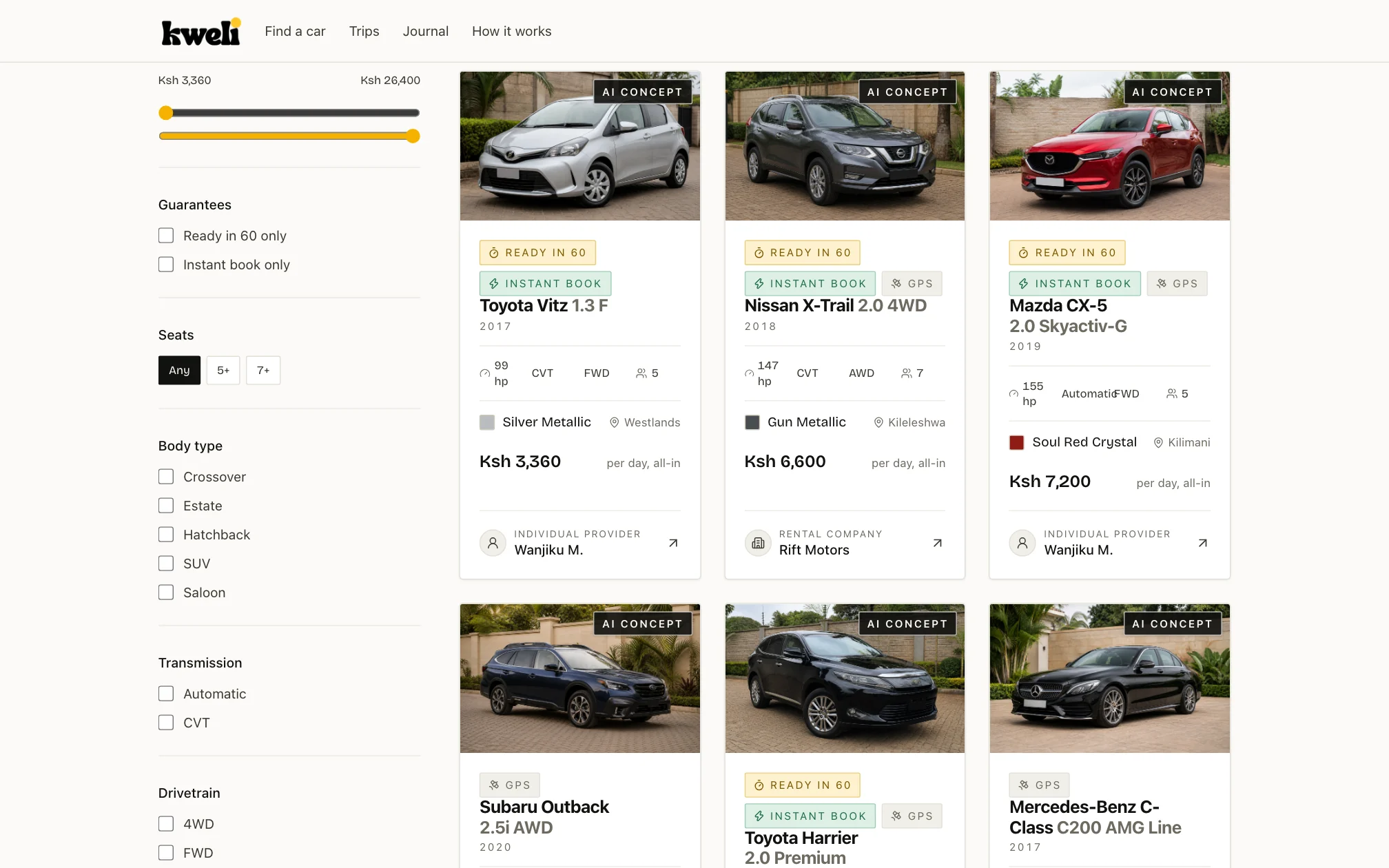1389x868 pixels.
Task: Click Toyota Vitz provider person avatar icon
Action: coord(493,543)
